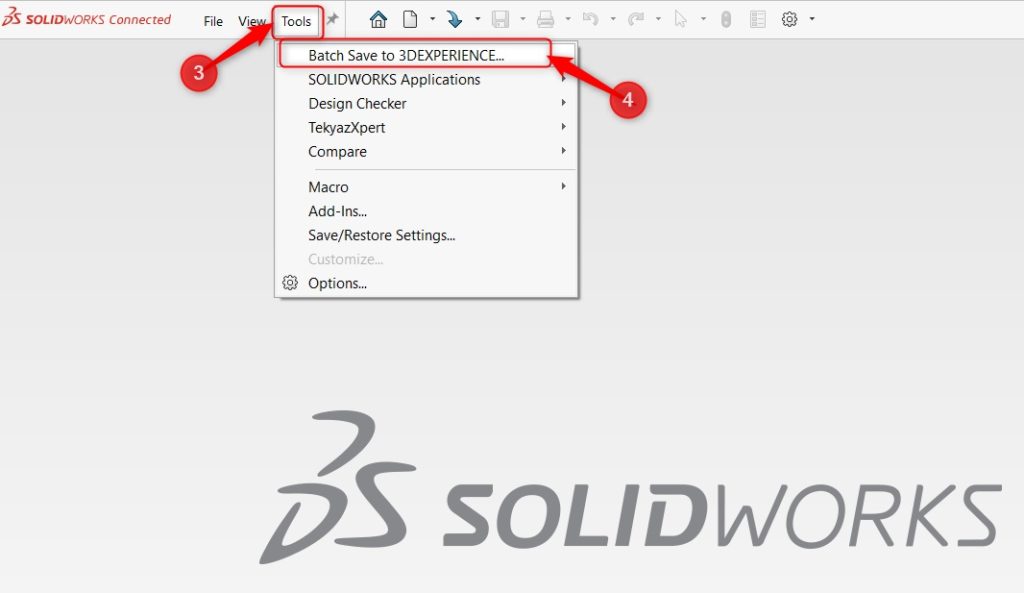Click the SOLIDWORKS Connected logo
Screen dimensions: 1024x593
(86, 18)
